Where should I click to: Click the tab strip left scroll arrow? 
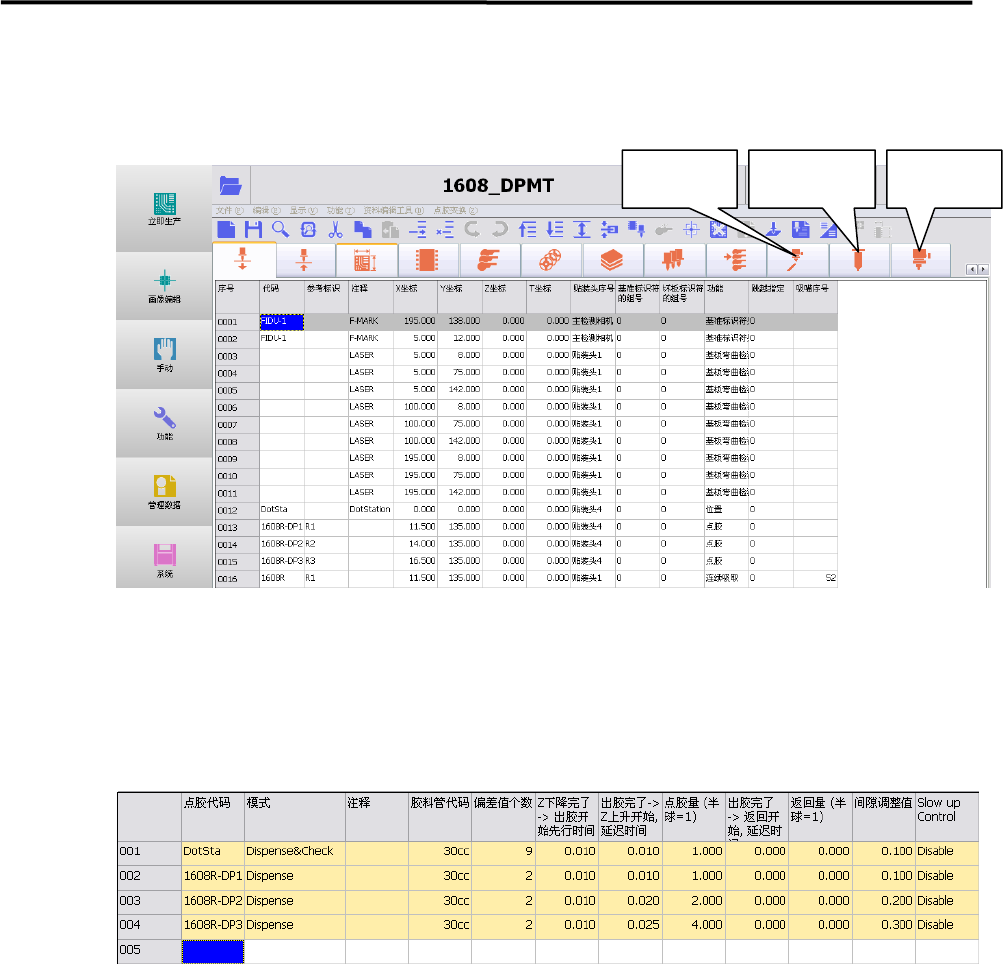972,269
